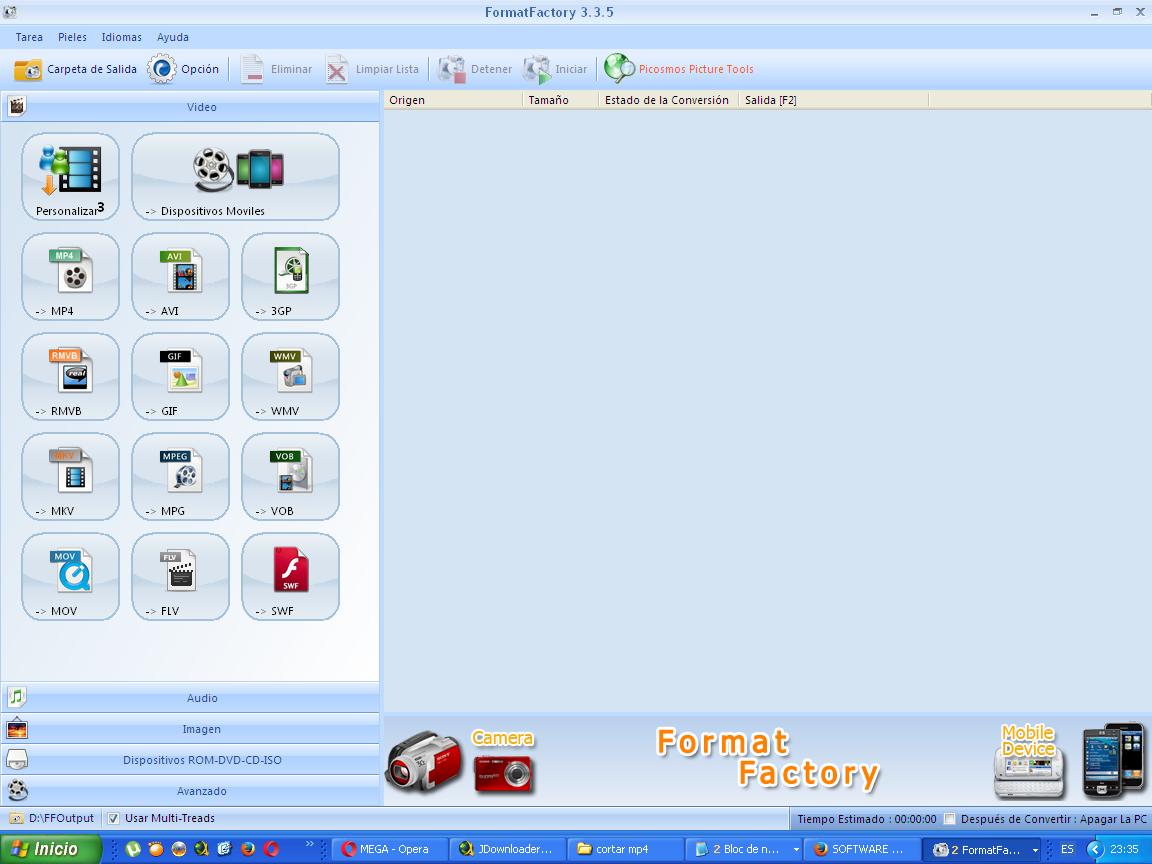Image resolution: width=1152 pixels, height=864 pixels.
Task: Click the Tiempo Estimado : 00:00:00 status
Action: (867, 818)
